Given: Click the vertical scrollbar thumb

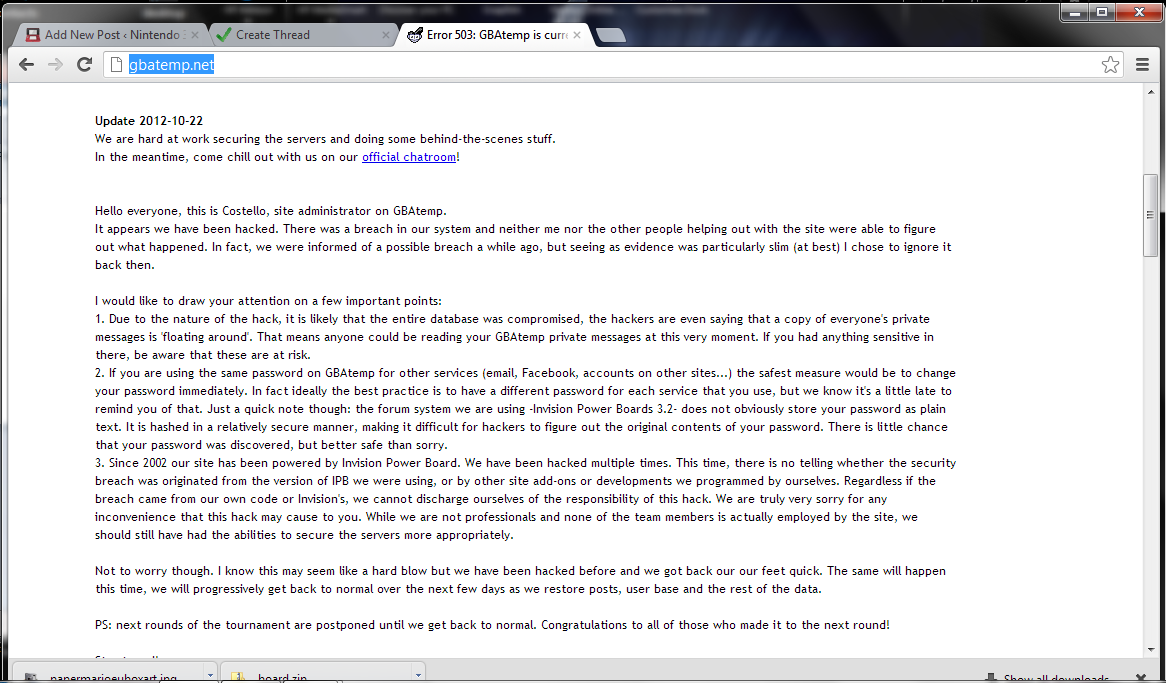Looking at the screenshot, I should tap(1150, 216).
